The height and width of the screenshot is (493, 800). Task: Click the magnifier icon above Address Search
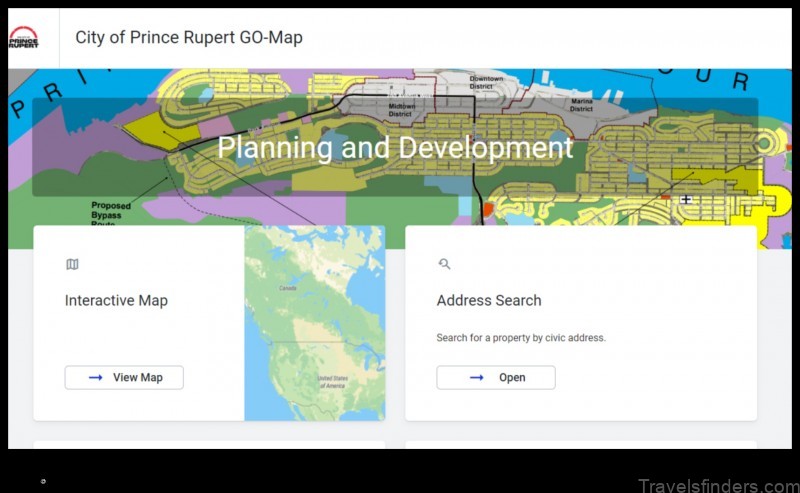click(x=444, y=264)
